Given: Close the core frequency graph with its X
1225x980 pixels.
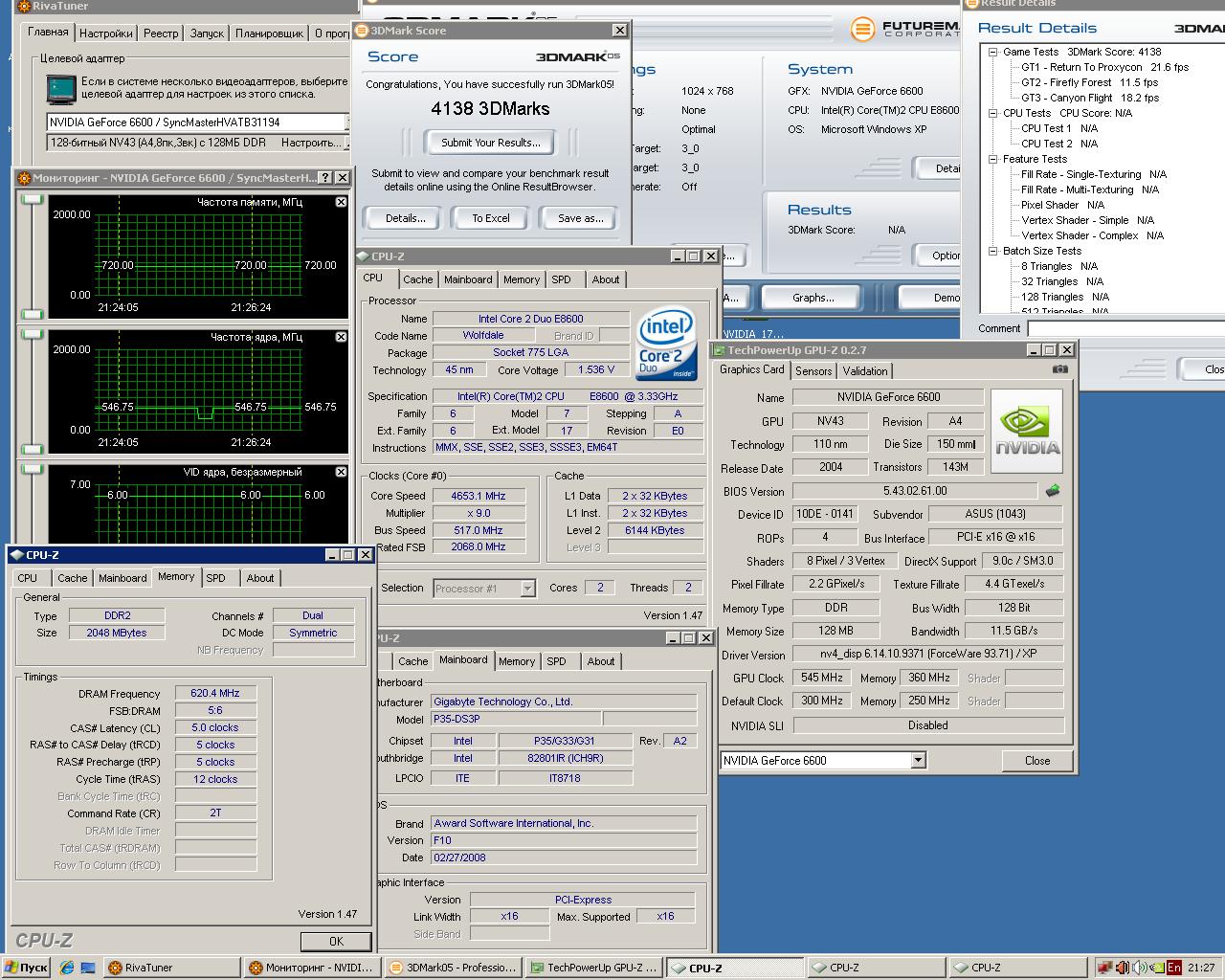Looking at the screenshot, I should [x=341, y=337].
